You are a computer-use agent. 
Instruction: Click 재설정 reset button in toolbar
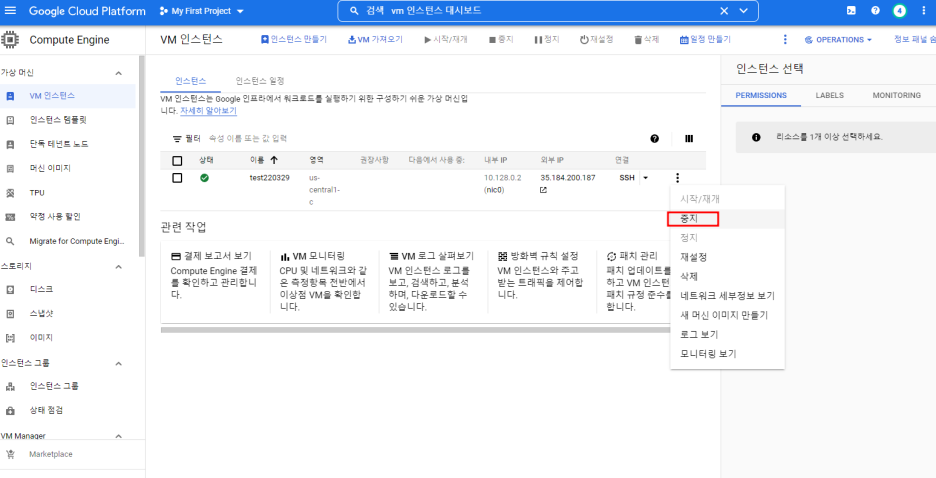[596, 40]
